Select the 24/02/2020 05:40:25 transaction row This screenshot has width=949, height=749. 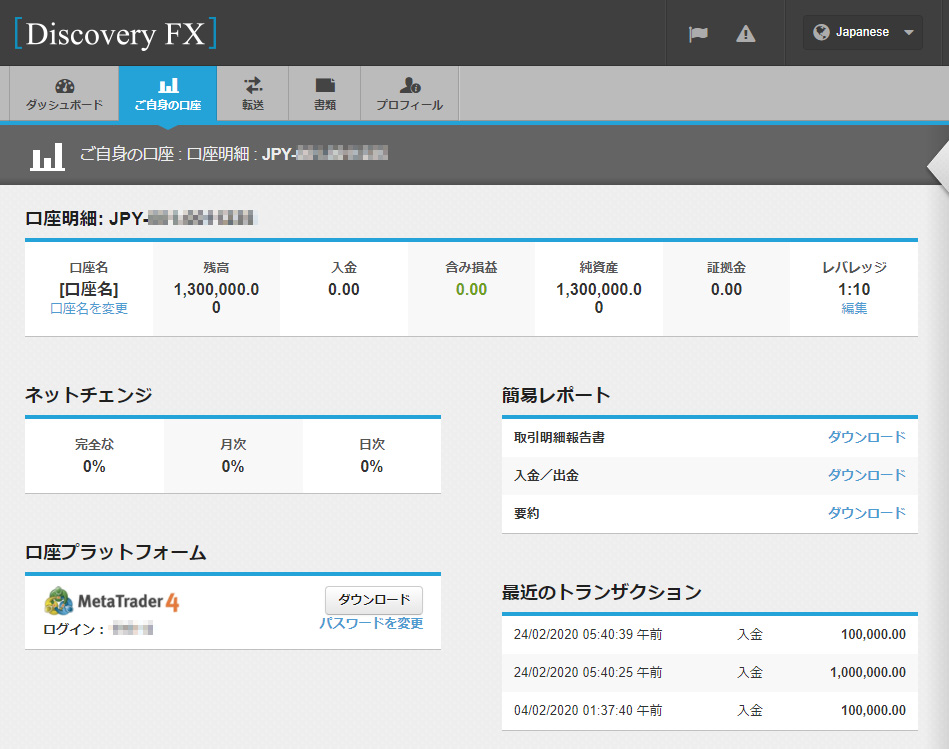pos(709,673)
